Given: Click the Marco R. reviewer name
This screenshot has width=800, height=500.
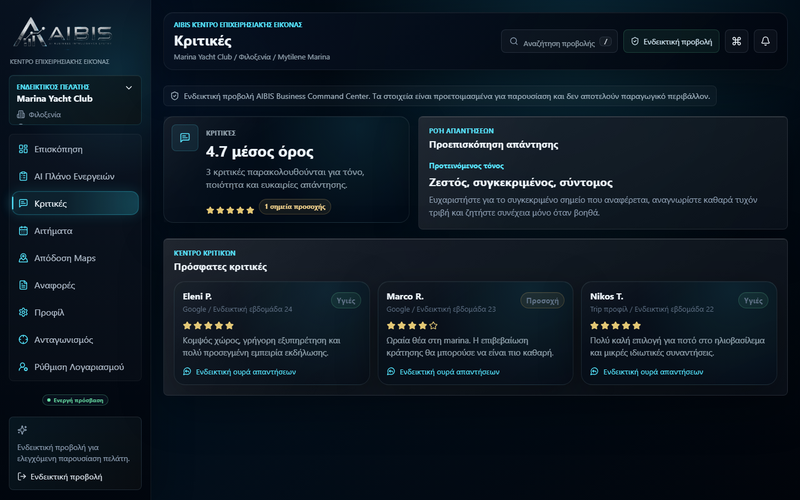Looking at the screenshot, I should point(405,296).
